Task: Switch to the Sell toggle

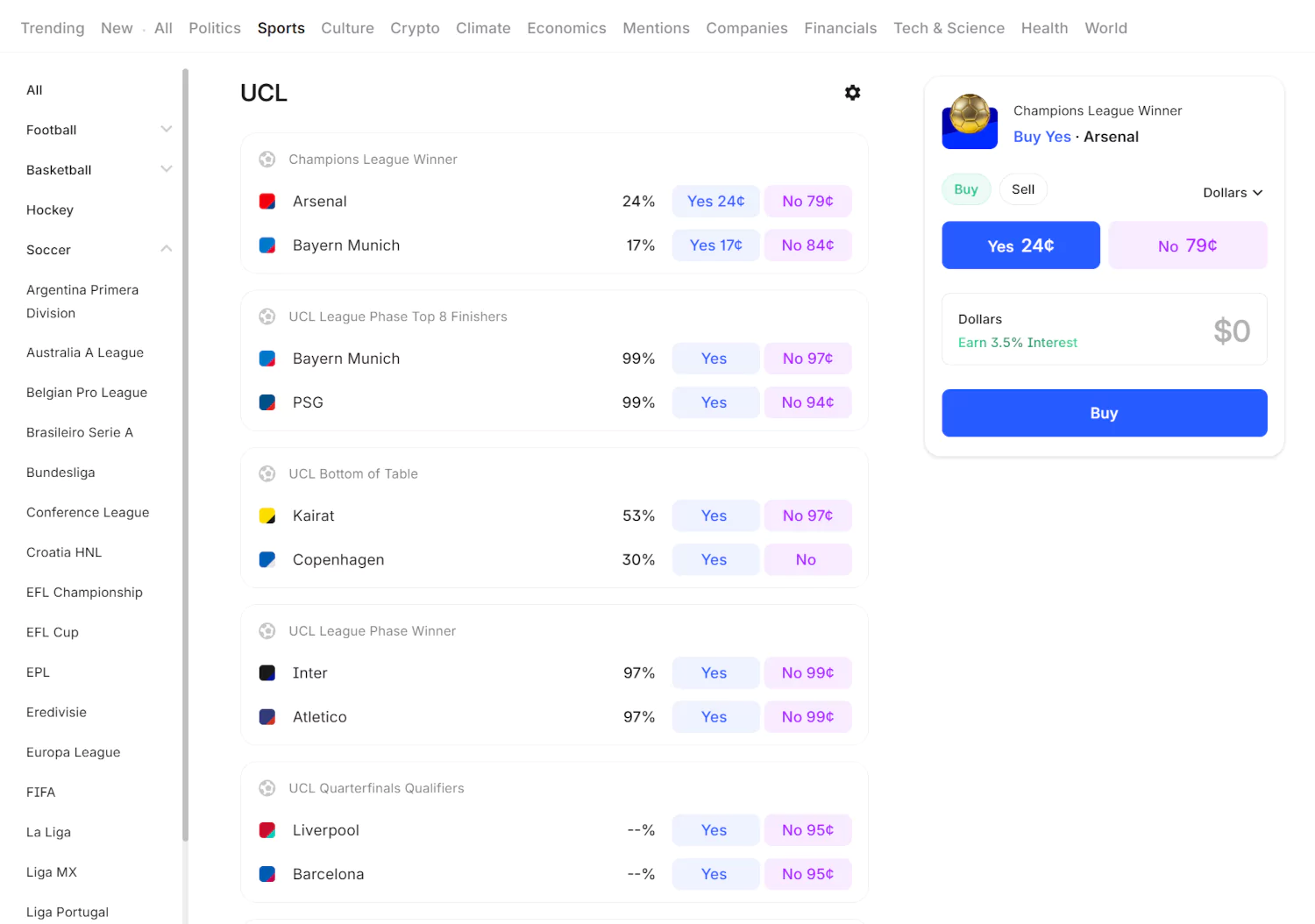Action: (1023, 189)
